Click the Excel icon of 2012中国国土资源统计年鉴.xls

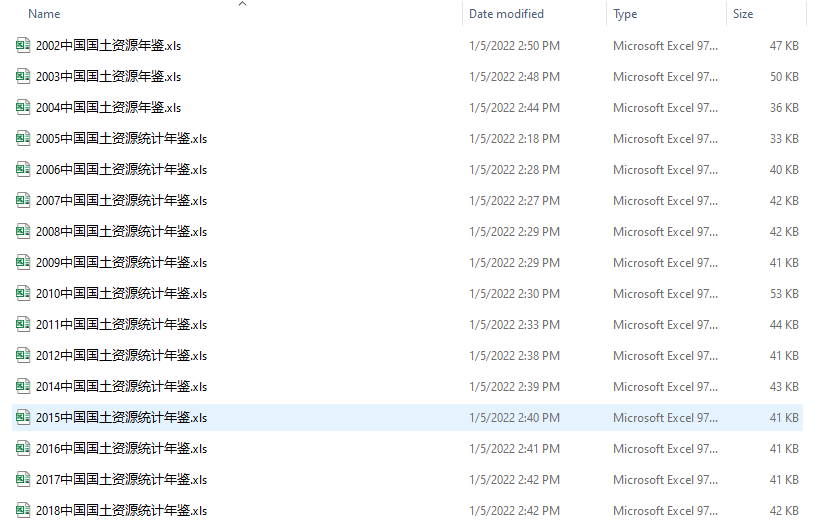22,355
